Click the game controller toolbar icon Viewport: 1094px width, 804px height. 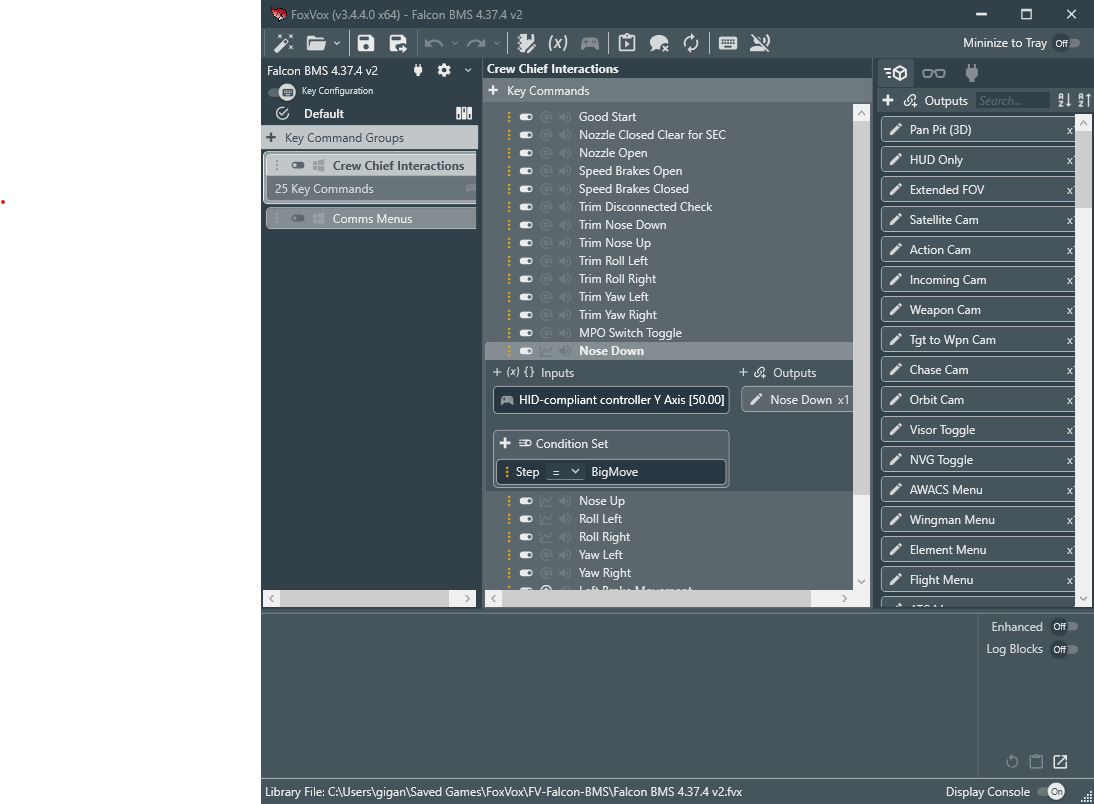[x=590, y=43]
